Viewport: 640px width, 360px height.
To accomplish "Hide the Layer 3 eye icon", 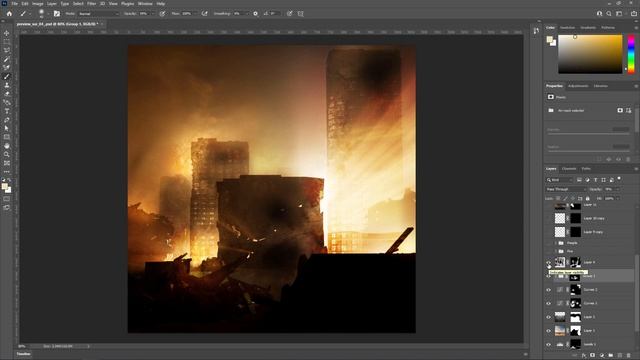I will pyautogui.click(x=549, y=317).
